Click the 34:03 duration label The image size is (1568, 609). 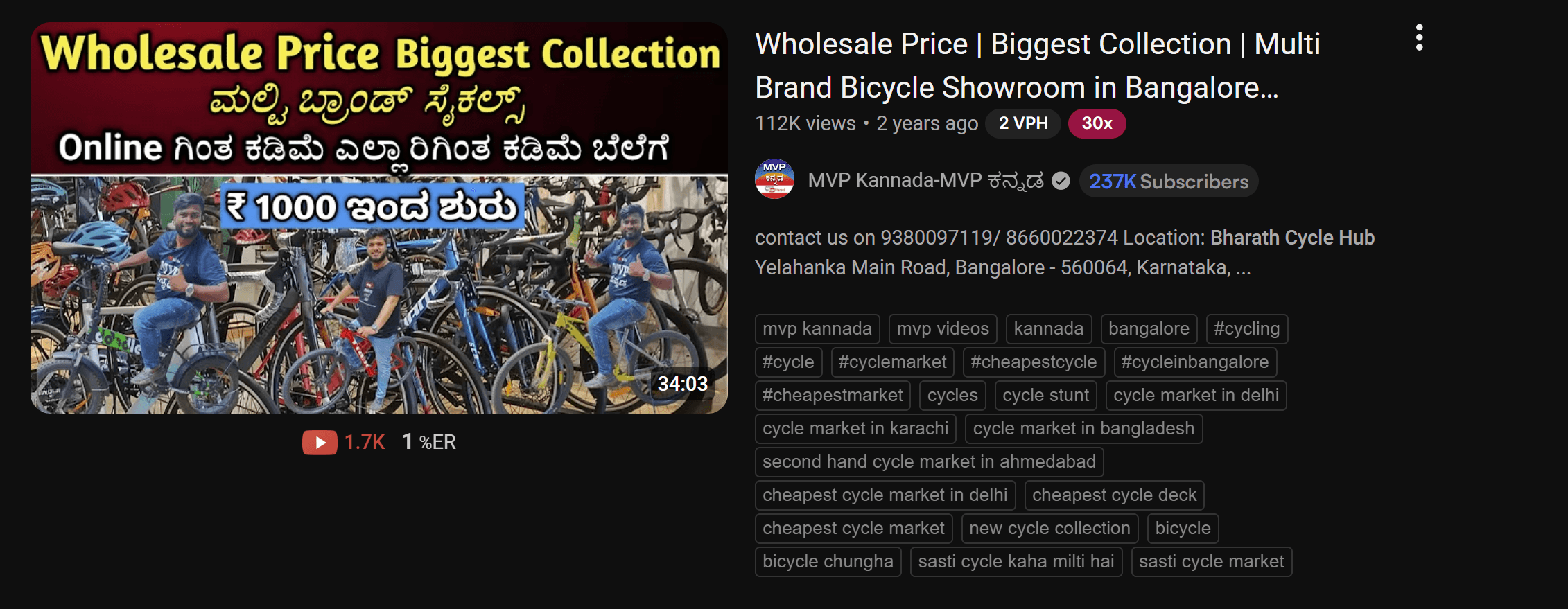pyautogui.click(x=683, y=384)
